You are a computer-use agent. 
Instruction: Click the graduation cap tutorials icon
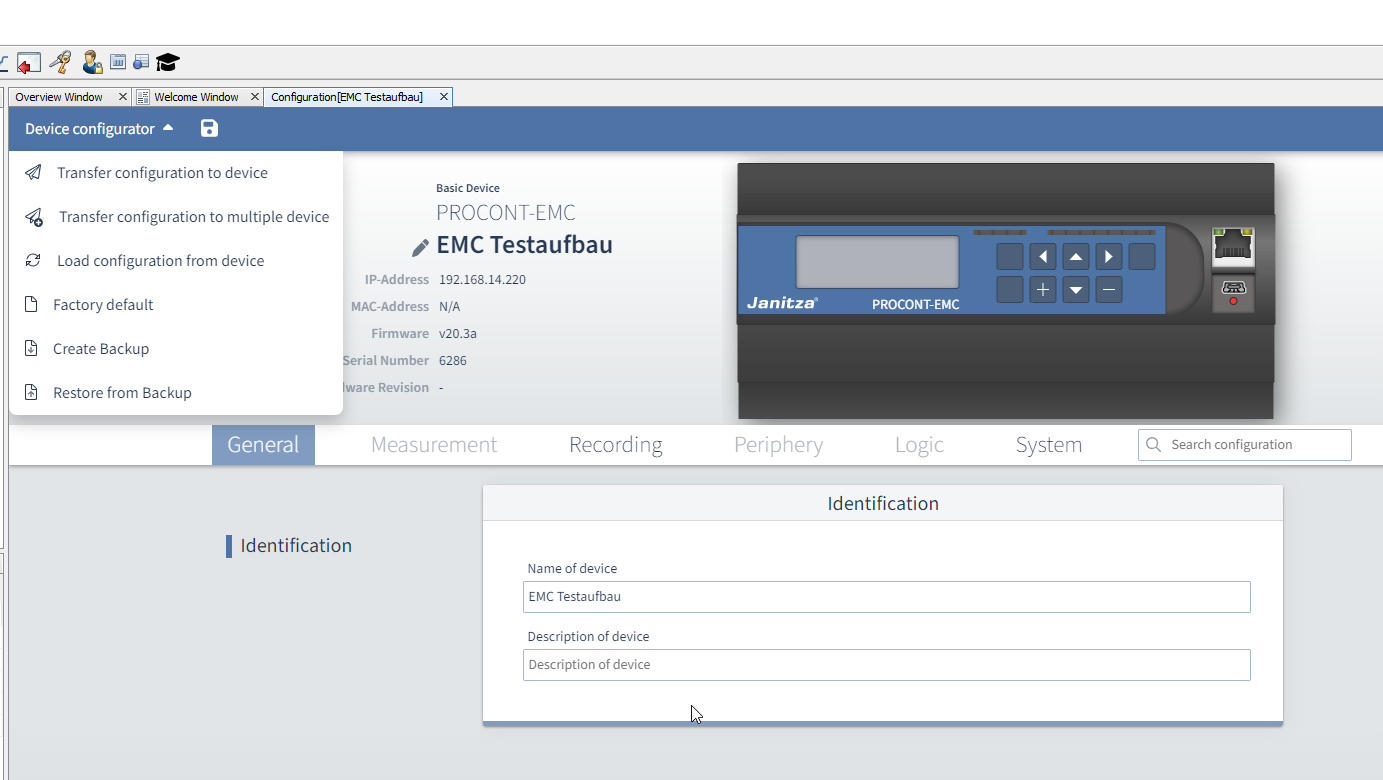tap(167, 62)
